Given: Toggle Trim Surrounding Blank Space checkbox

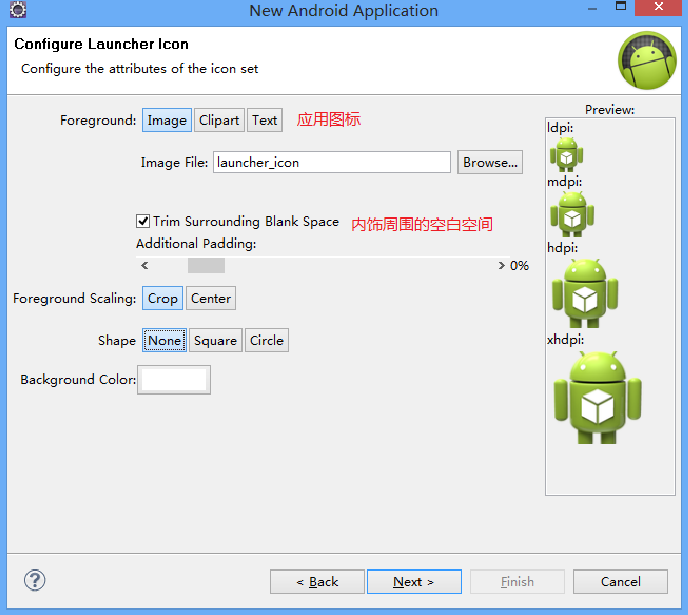Looking at the screenshot, I should [143, 221].
